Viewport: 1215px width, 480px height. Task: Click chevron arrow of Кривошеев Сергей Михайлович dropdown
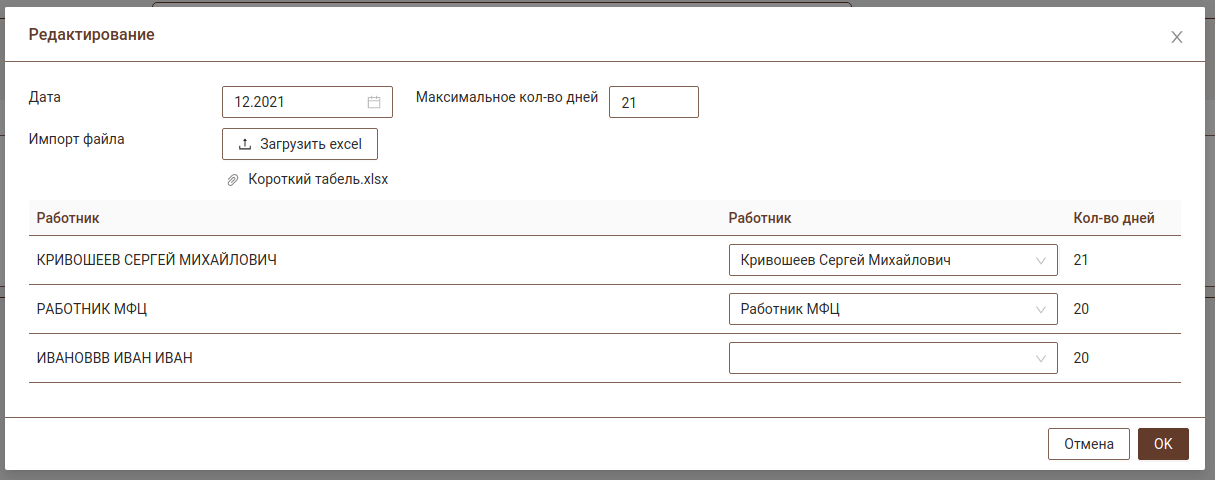click(1042, 260)
